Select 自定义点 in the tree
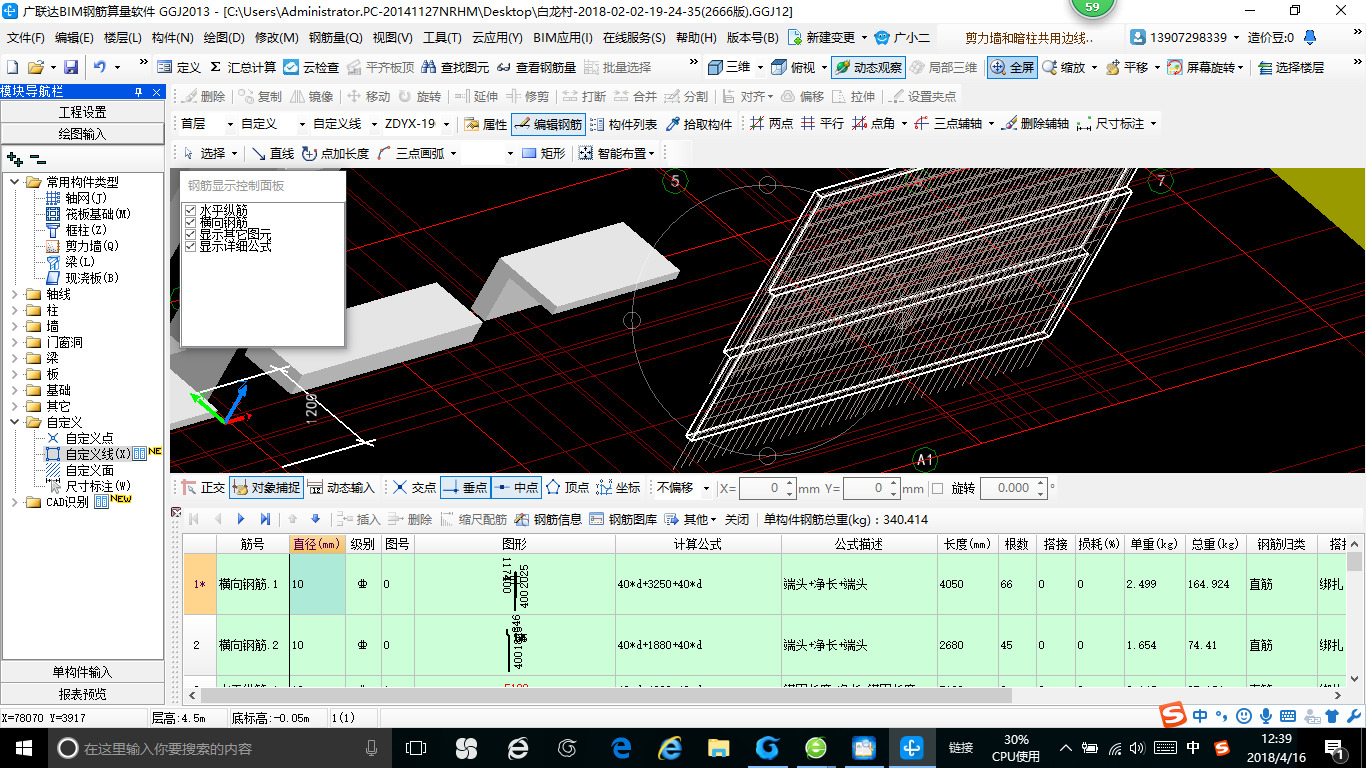This screenshot has height=768, width=1366. [x=89, y=438]
